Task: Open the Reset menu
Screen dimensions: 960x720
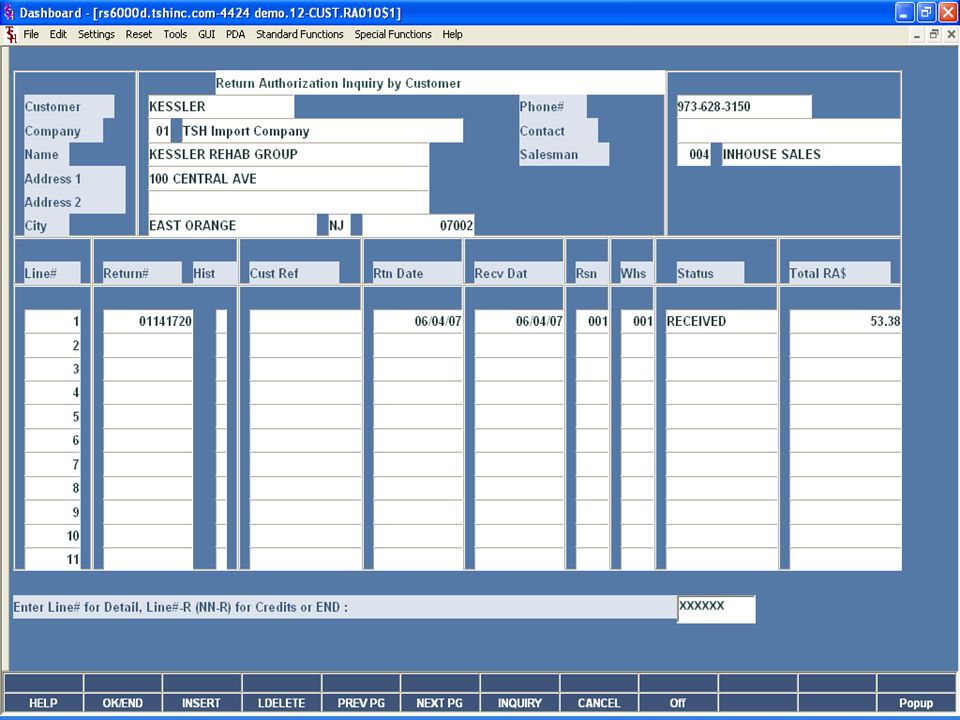Action: click(138, 34)
